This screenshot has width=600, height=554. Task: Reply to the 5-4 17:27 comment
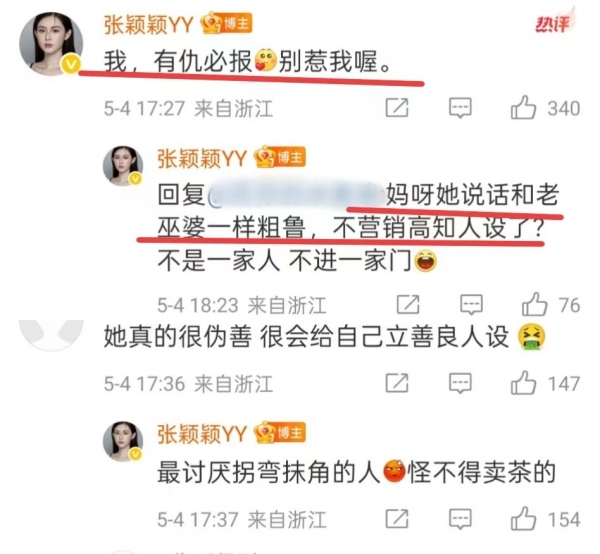pos(460,108)
